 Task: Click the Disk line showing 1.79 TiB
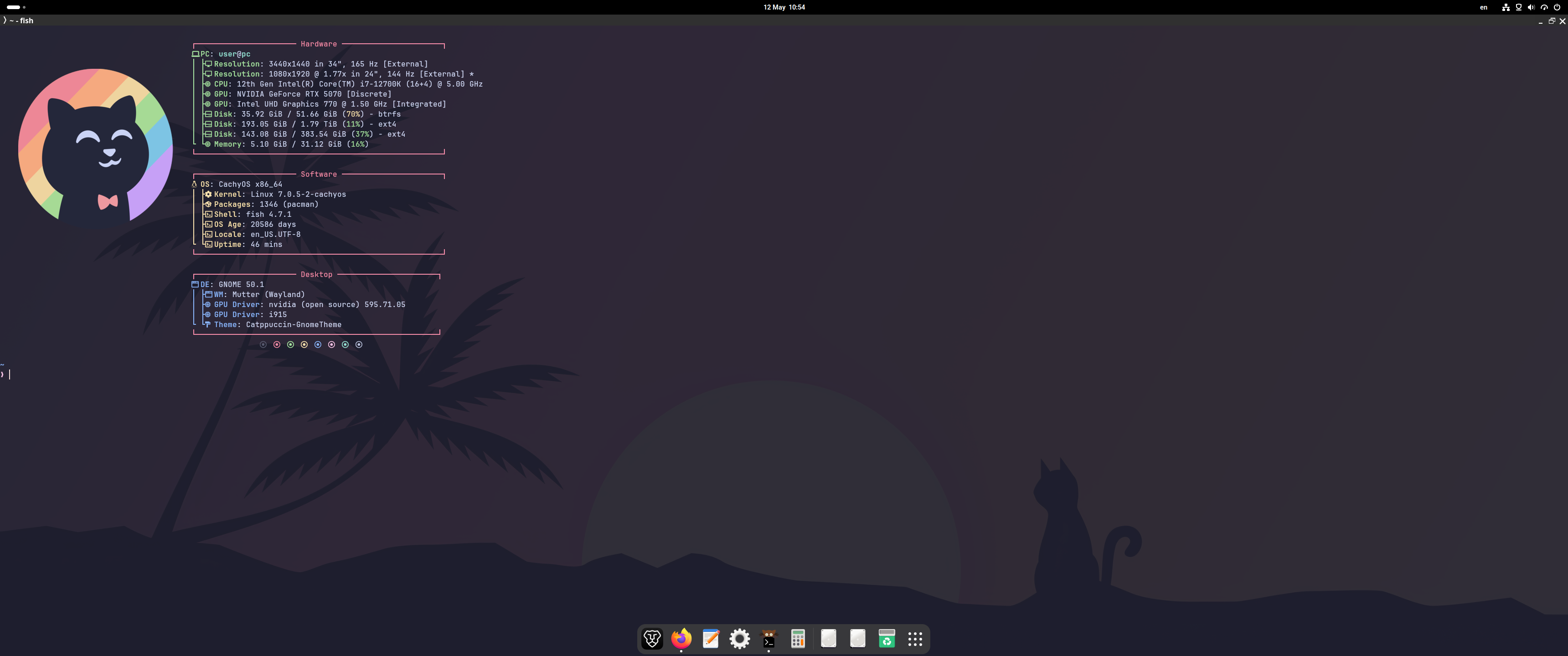pos(300,124)
